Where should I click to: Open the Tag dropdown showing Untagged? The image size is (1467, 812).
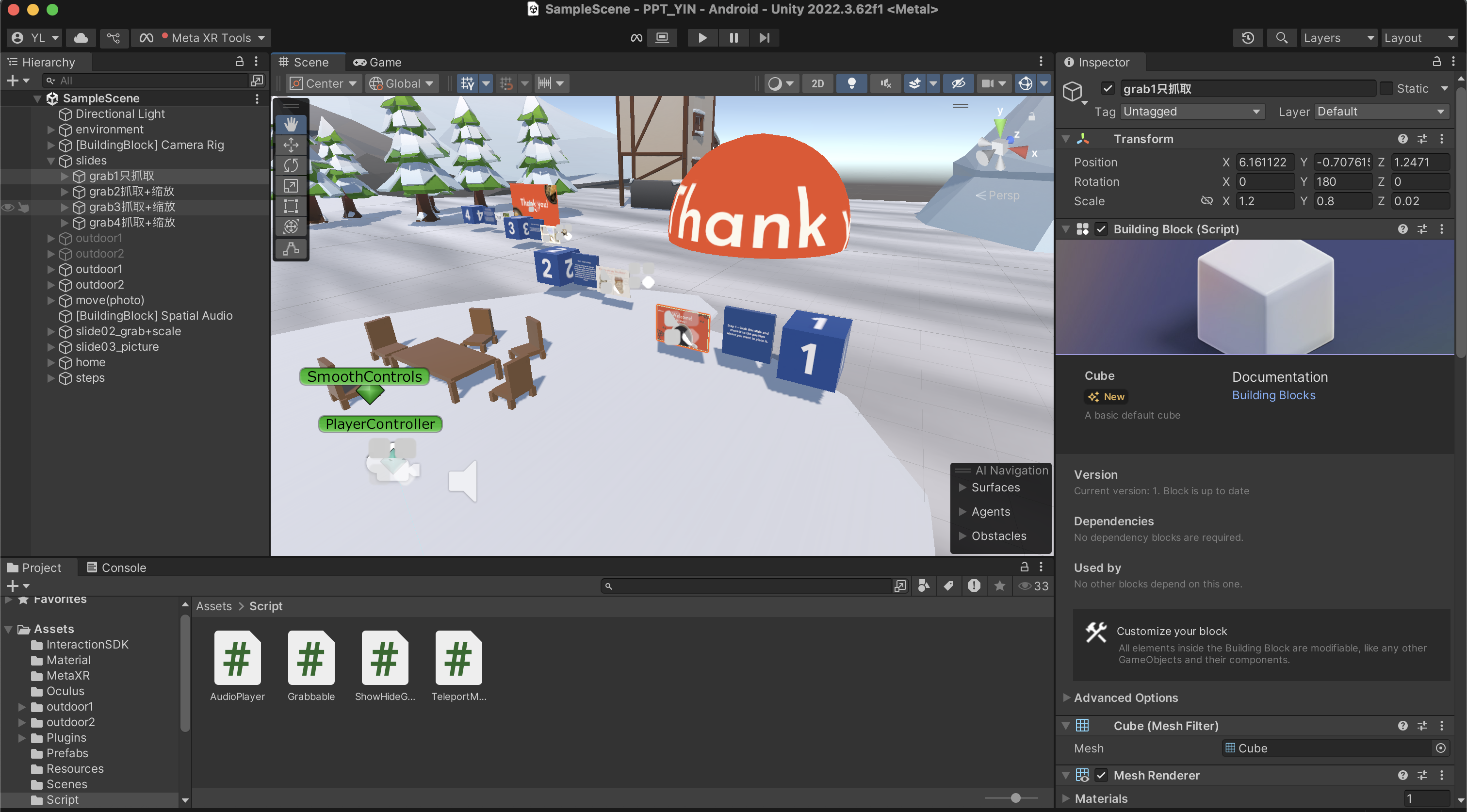[1191, 112]
